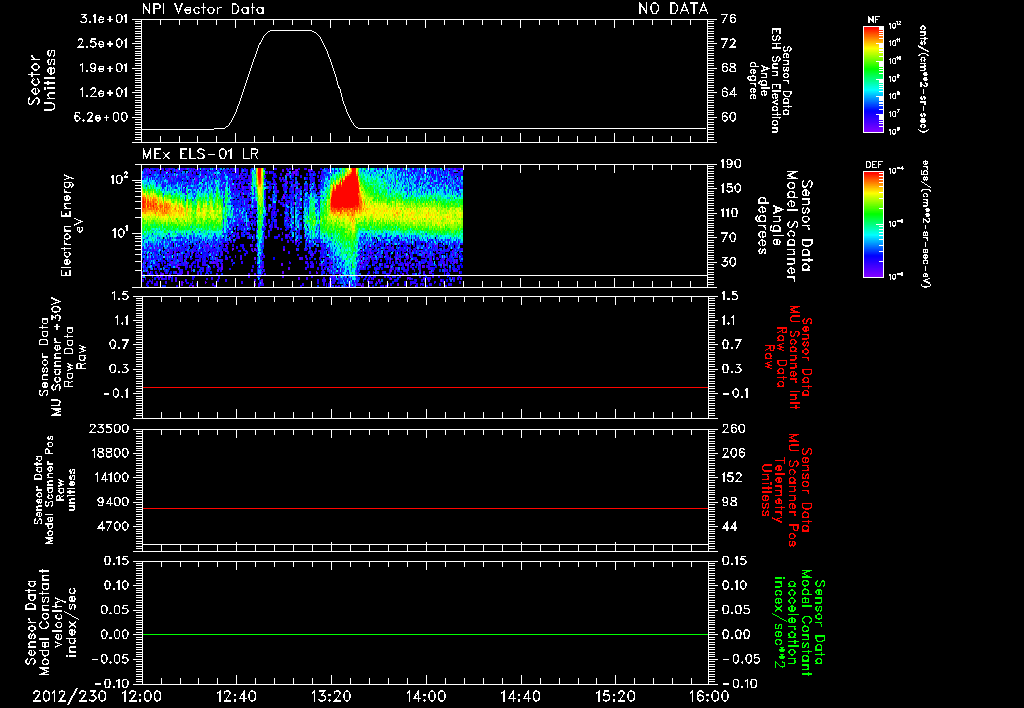Click the red line in MU Scanner +30V panel
The height and width of the screenshot is (708, 1024).
coord(424,387)
